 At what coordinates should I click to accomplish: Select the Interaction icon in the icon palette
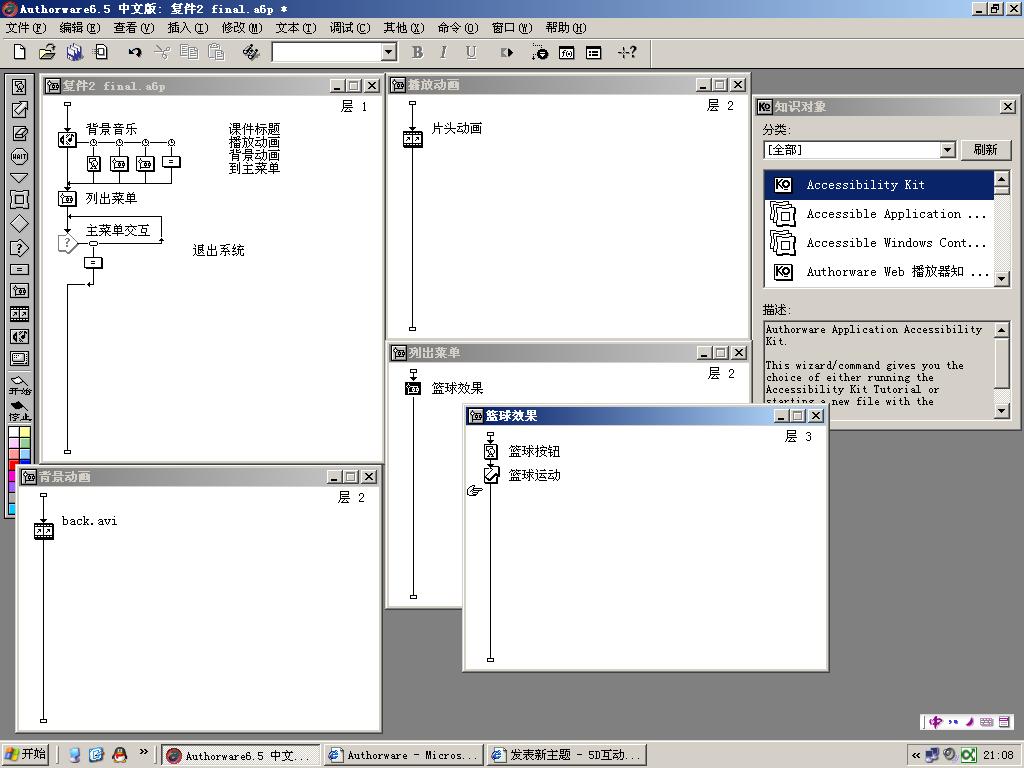(x=20, y=248)
